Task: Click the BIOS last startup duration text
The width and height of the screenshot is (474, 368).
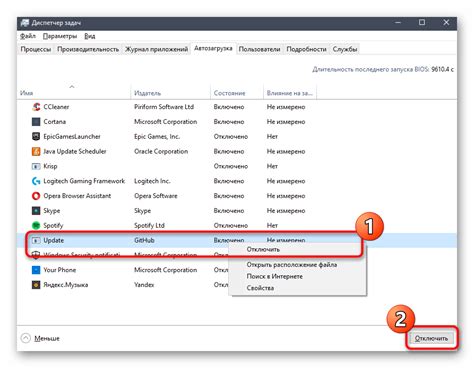Action: (x=383, y=69)
